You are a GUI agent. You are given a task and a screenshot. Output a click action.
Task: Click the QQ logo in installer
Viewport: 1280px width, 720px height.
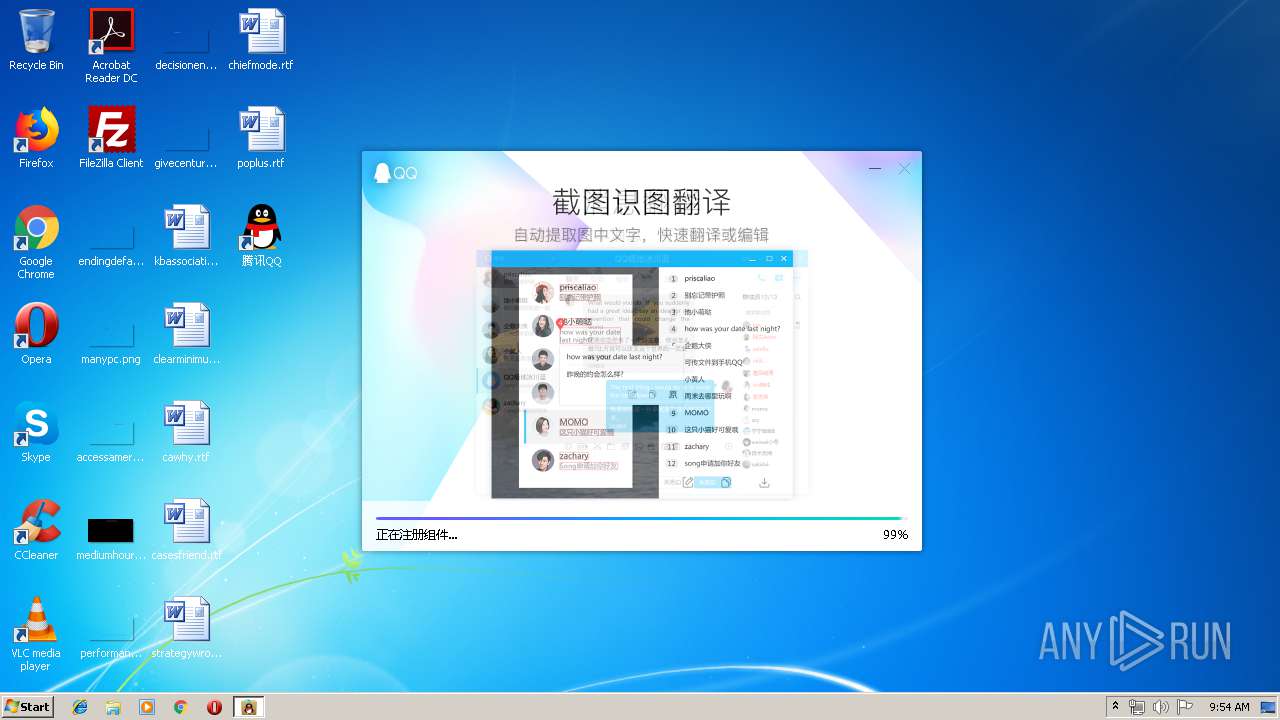pyautogui.click(x=395, y=173)
